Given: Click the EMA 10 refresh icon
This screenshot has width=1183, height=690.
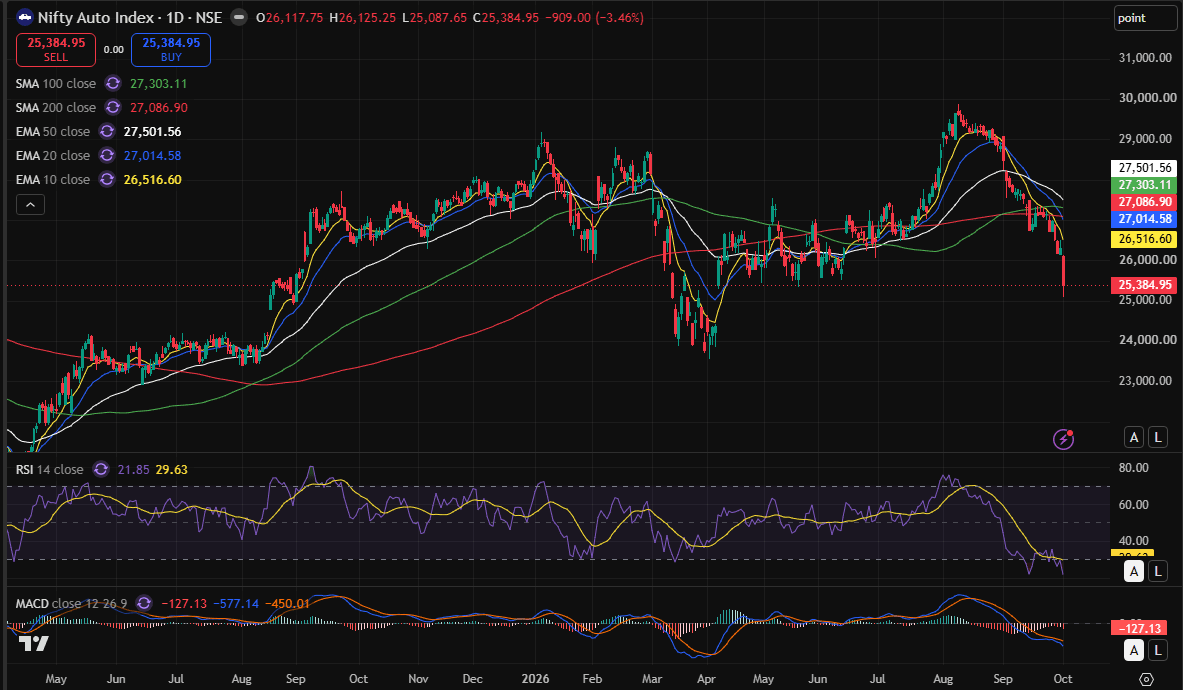Looking at the screenshot, I should [x=107, y=180].
